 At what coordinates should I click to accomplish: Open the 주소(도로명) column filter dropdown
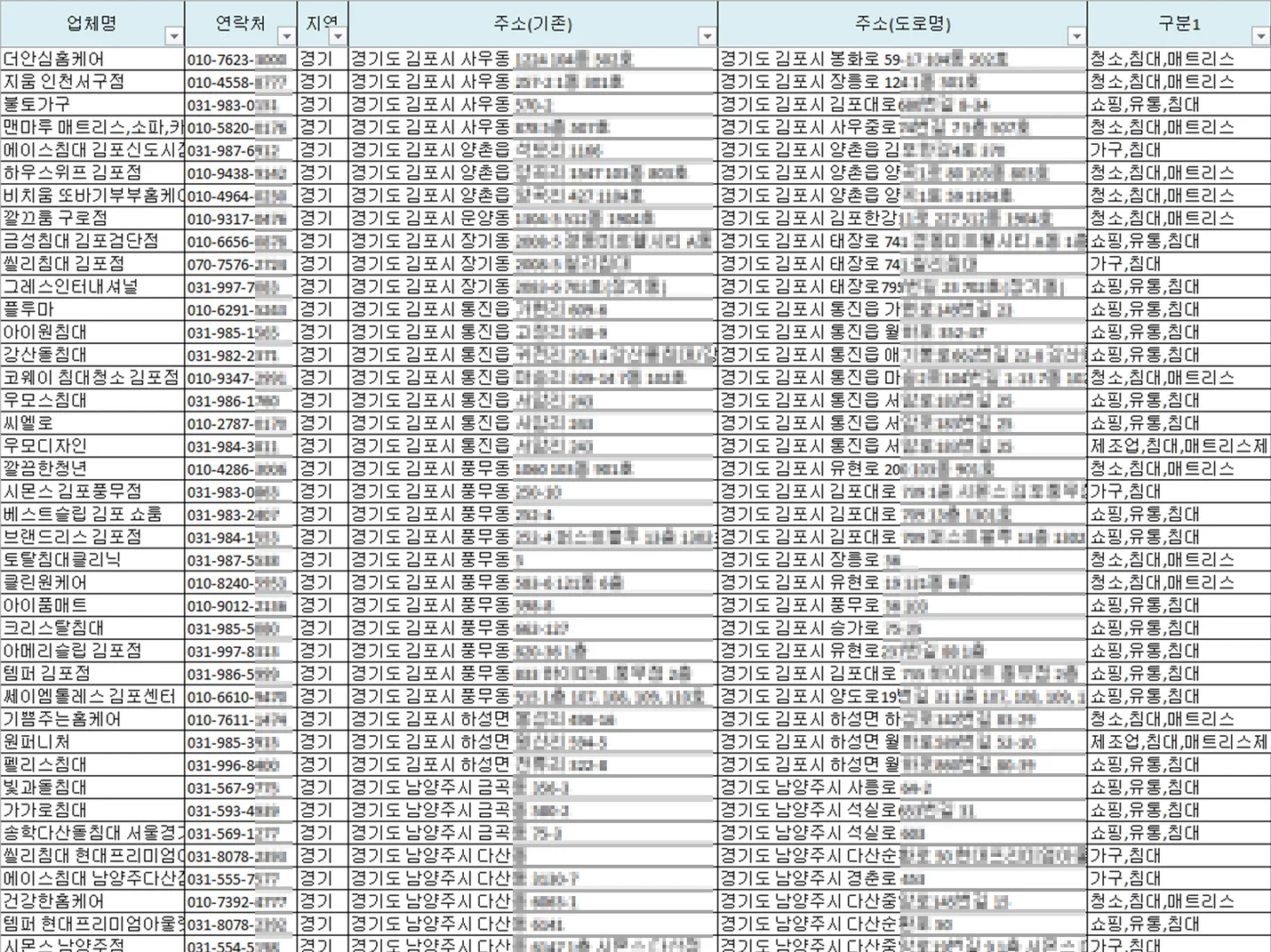point(1076,36)
